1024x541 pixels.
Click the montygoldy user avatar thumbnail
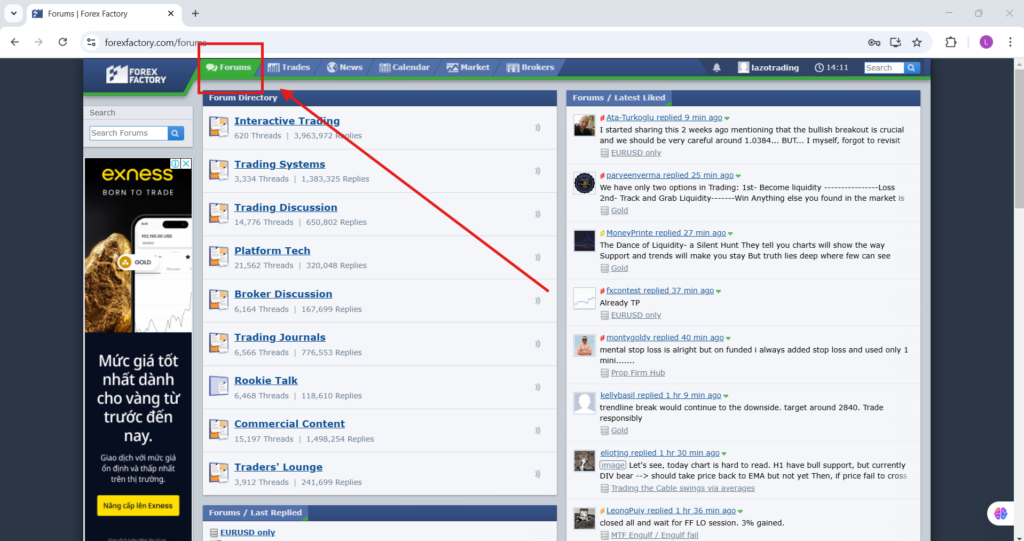point(584,345)
